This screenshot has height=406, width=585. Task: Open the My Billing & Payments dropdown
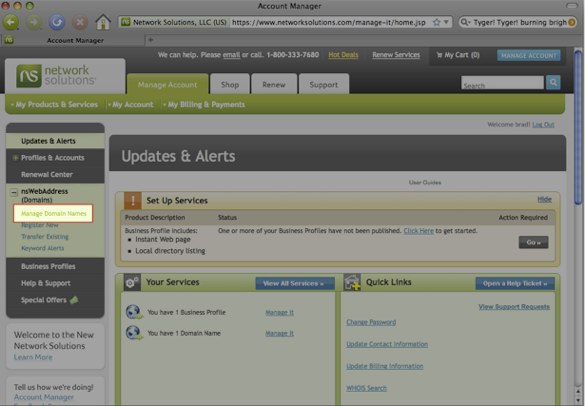pos(204,104)
